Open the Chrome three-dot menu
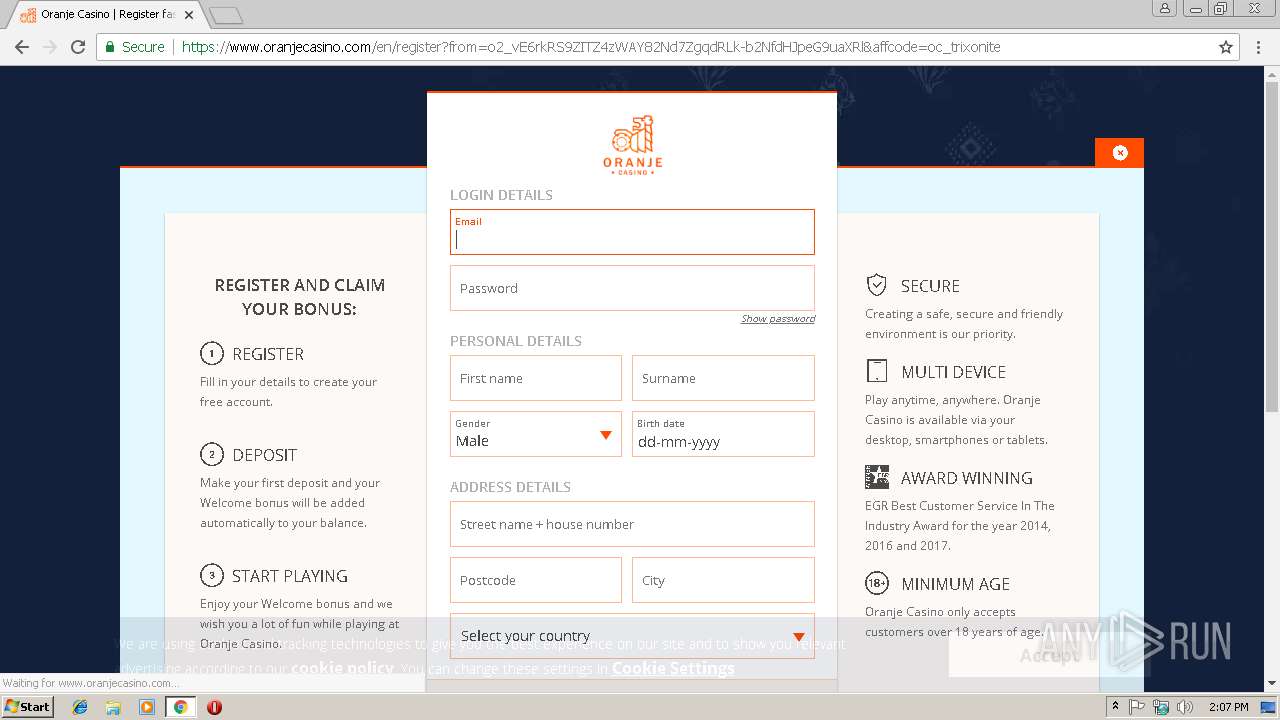1280x720 pixels. (1258, 47)
